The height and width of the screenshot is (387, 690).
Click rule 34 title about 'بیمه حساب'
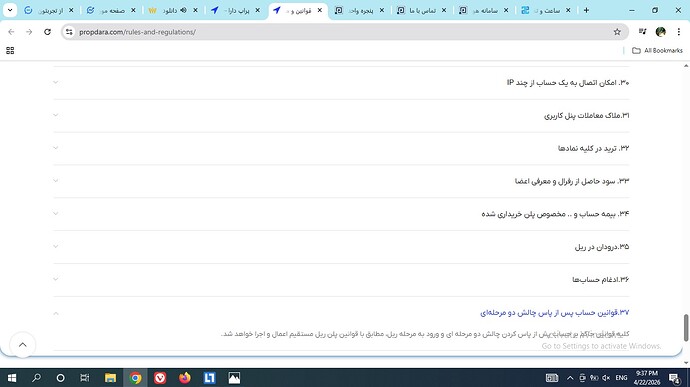click(x=555, y=214)
